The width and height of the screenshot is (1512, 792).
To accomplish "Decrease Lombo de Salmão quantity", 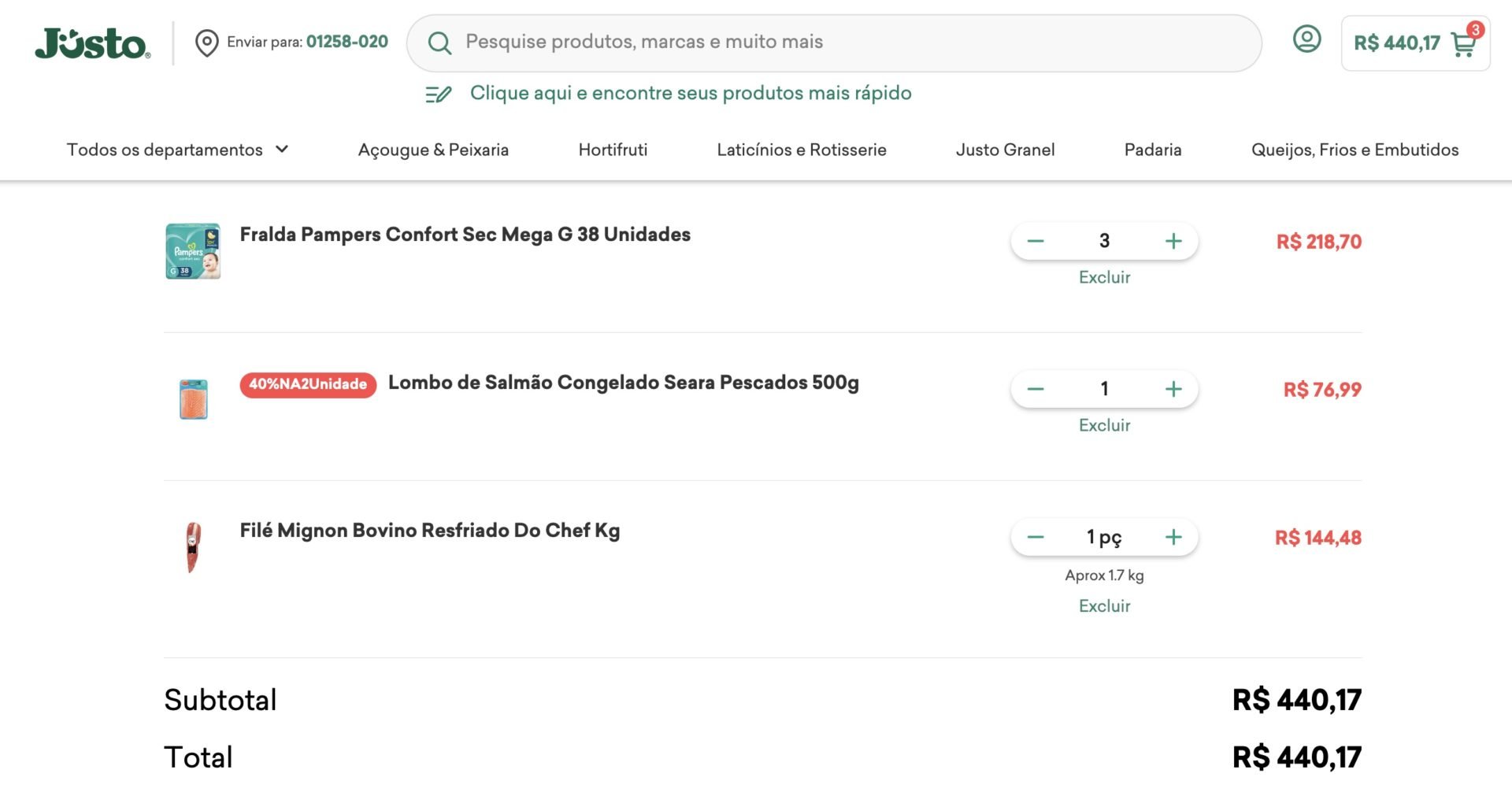I will 1036,389.
